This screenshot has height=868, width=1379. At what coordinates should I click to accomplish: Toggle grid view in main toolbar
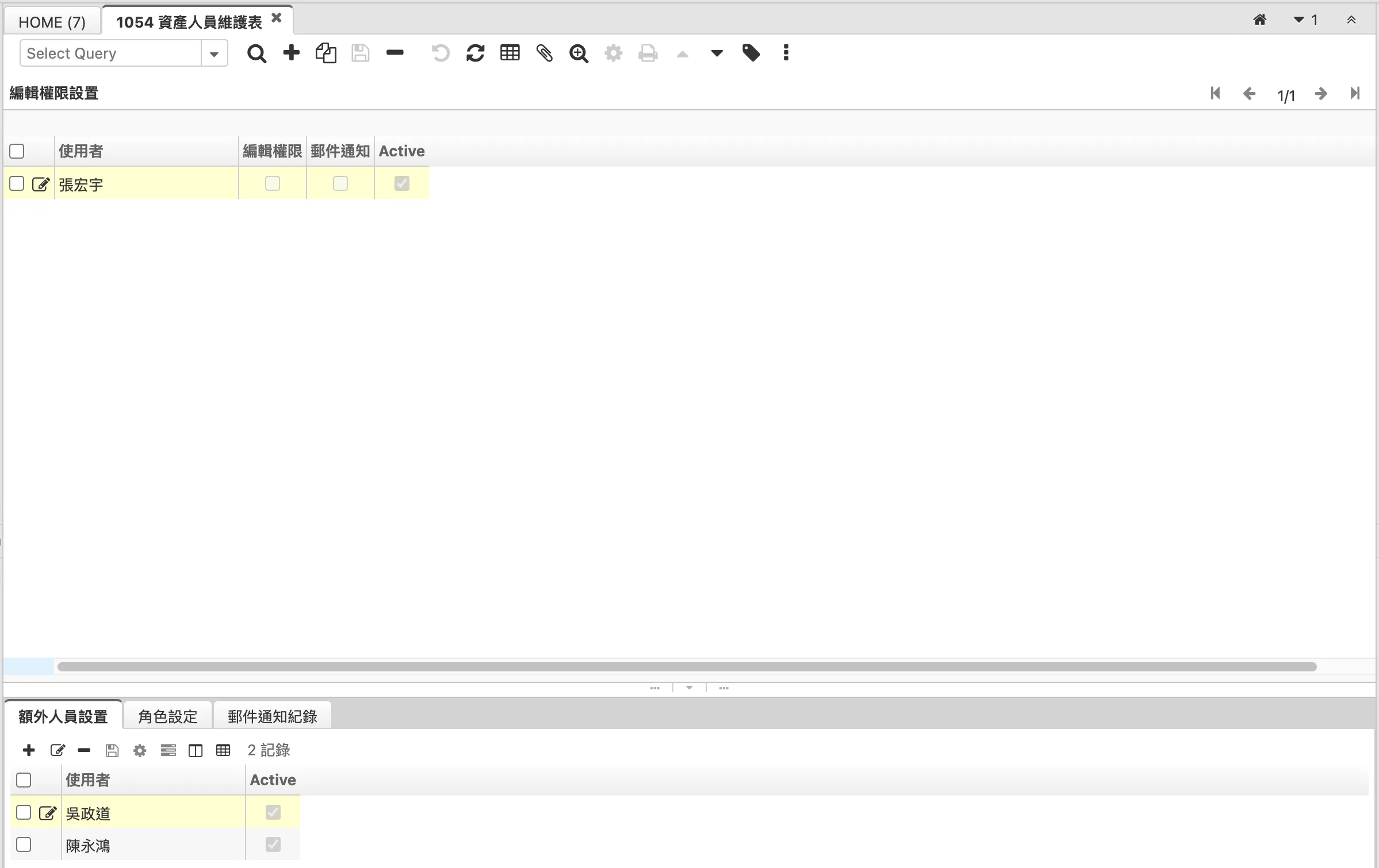(x=510, y=53)
